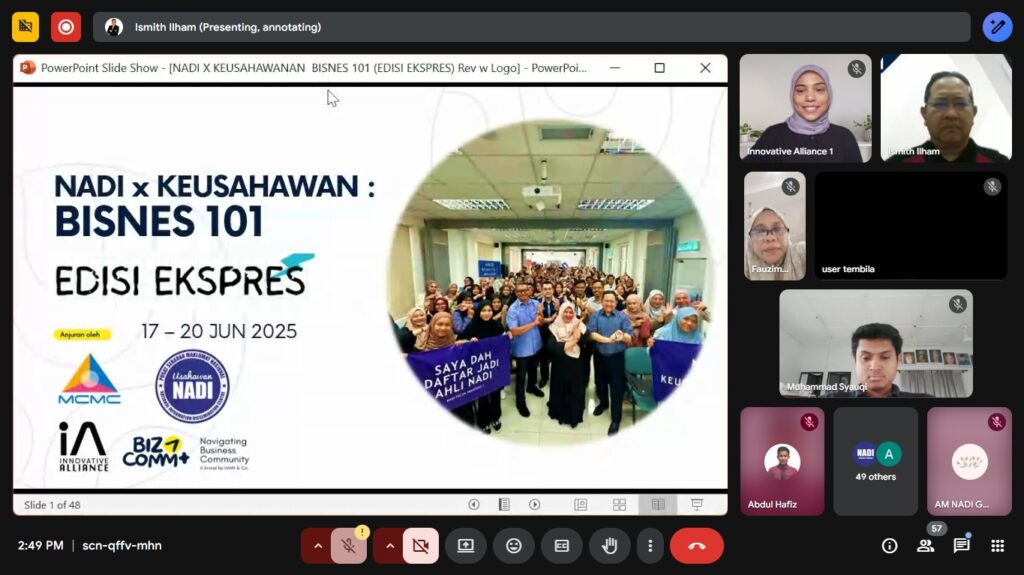Select Fauzim participant video tile
The image size is (1024, 575).
775,226
